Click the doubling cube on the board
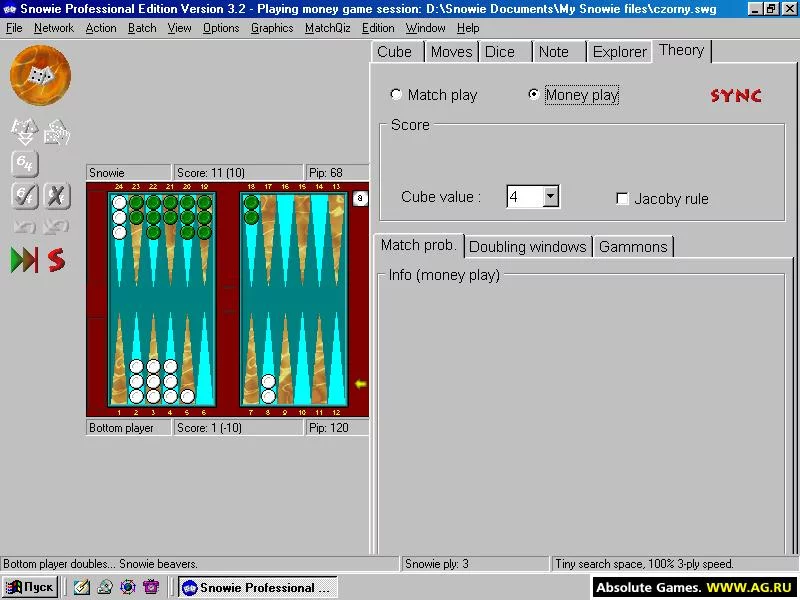The image size is (800, 600). 360,198
